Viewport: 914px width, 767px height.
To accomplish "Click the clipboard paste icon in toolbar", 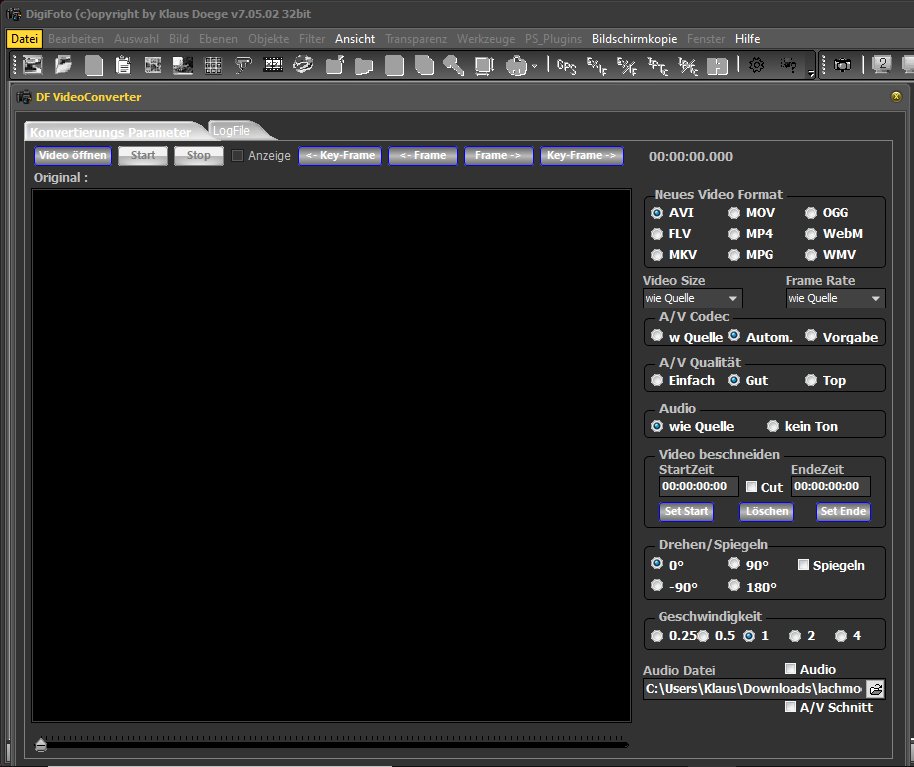I will click(123, 66).
